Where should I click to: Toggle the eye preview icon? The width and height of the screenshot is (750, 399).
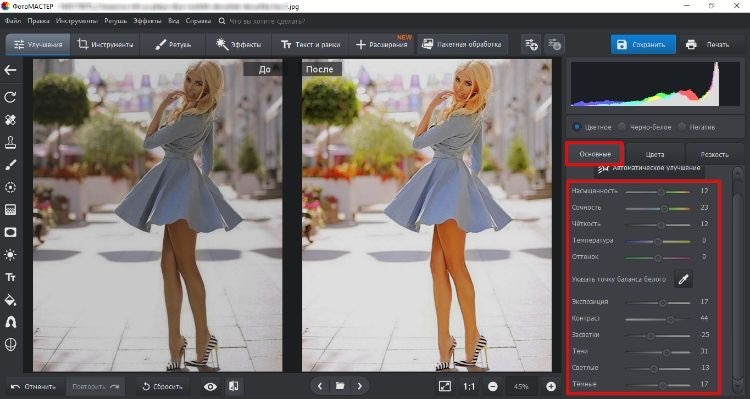point(210,387)
